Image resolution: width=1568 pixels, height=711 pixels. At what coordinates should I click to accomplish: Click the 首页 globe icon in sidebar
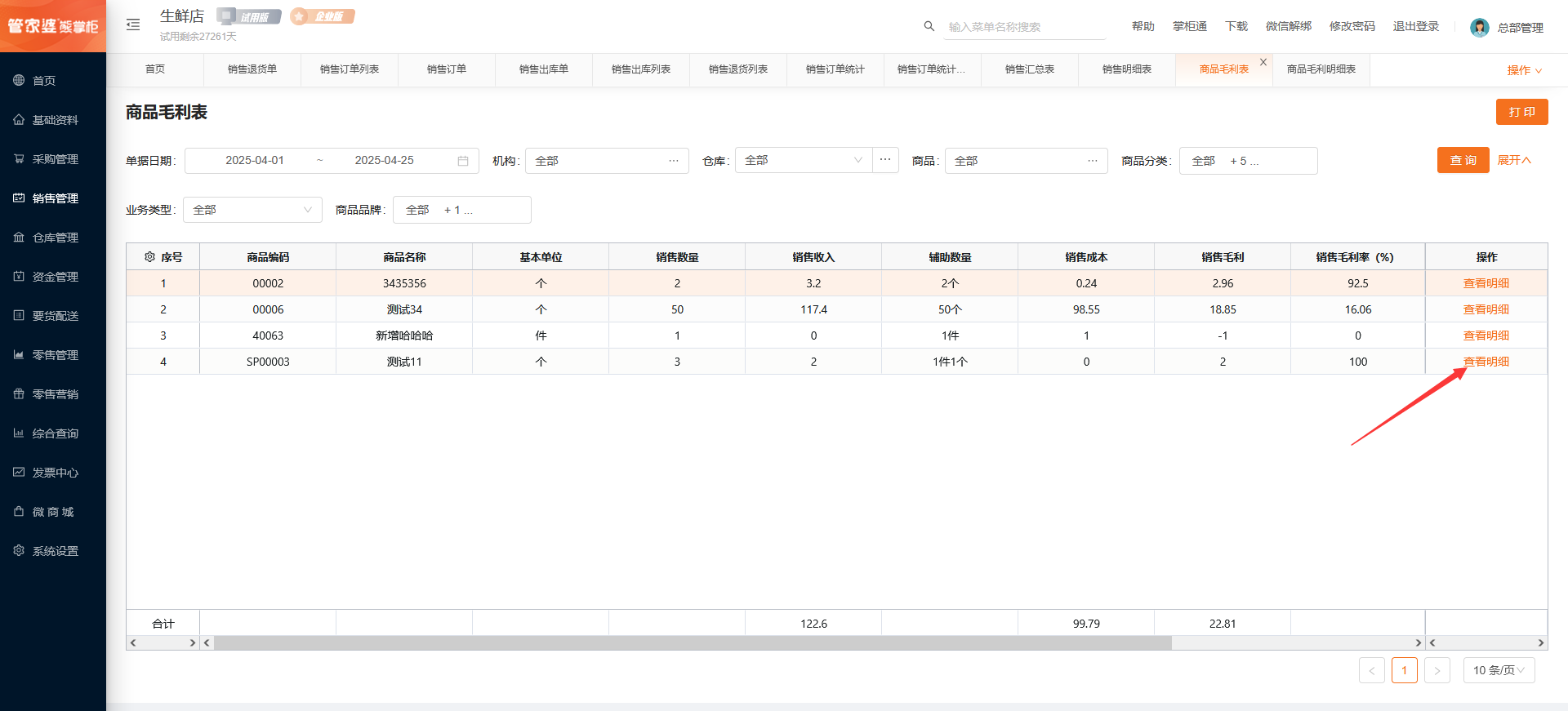coord(19,80)
